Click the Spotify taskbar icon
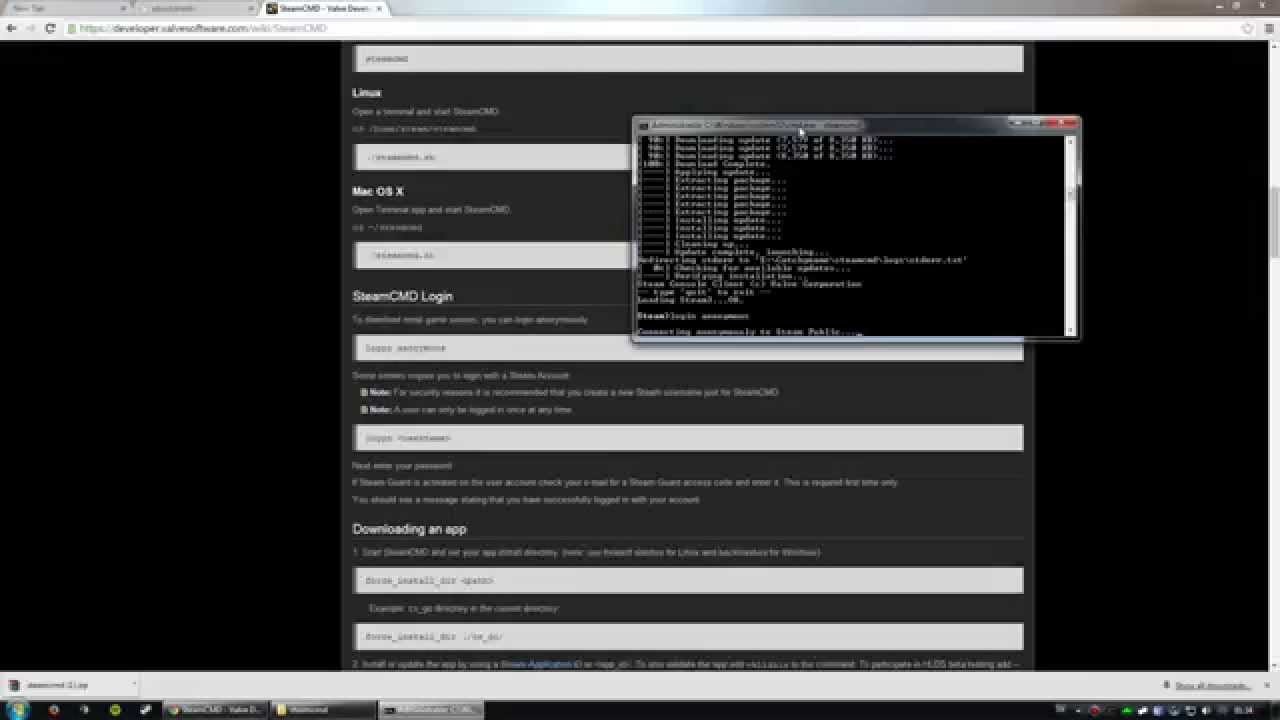This screenshot has height=720, width=1280. (x=116, y=709)
